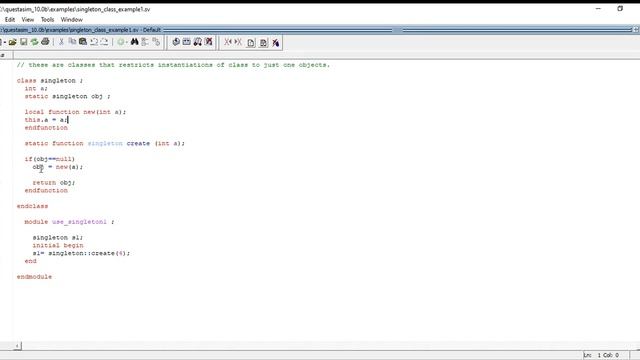The image size is (640, 360).
Task: Click the first 'endfunction' keyword after this.a
Action: (46, 128)
